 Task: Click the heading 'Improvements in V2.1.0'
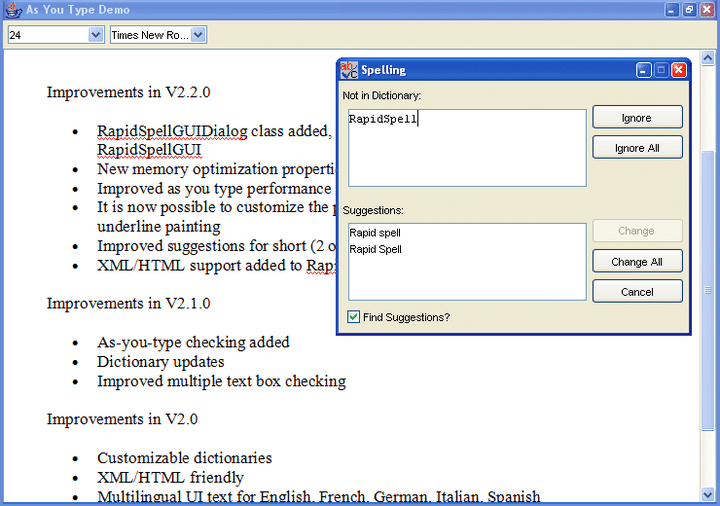pos(129,304)
